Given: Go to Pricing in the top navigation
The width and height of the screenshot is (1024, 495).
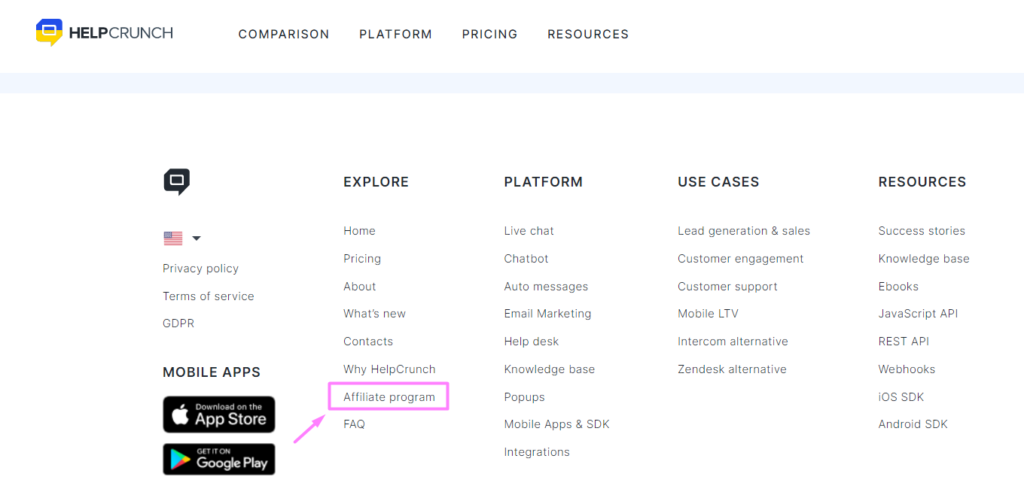Looking at the screenshot, I should click(490, 34).
